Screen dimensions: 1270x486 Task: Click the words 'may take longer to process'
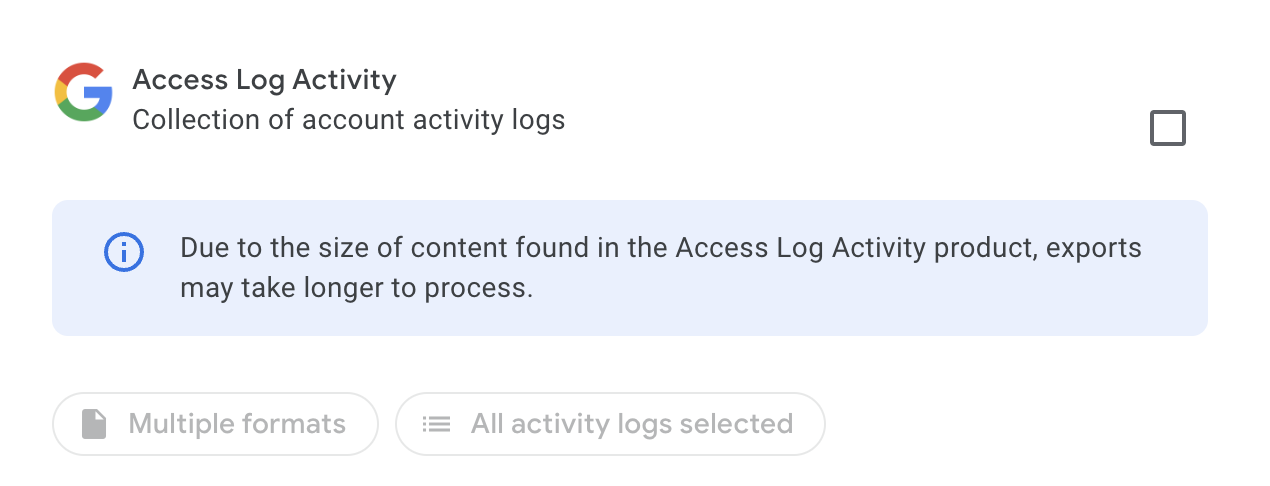coord(357,289)
